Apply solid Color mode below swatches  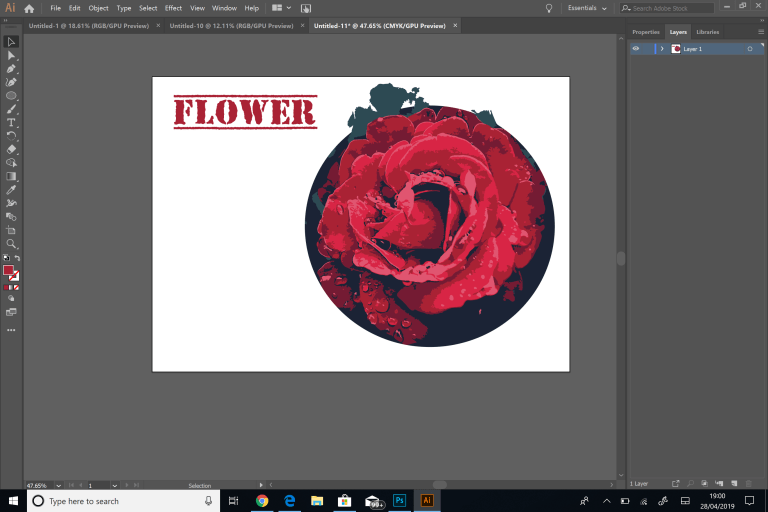coord(6,288)
